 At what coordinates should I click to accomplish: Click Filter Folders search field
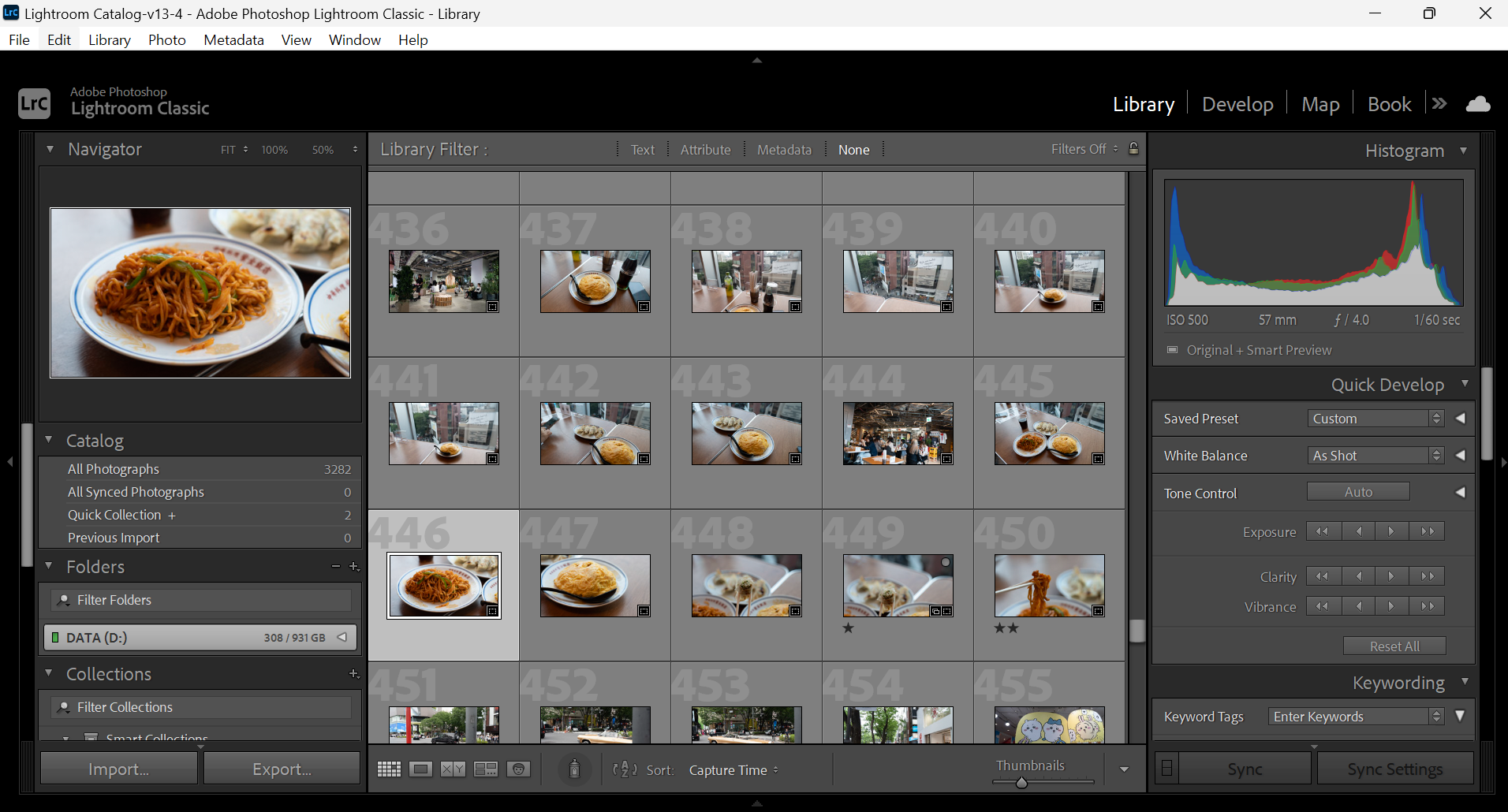point(202,600)
